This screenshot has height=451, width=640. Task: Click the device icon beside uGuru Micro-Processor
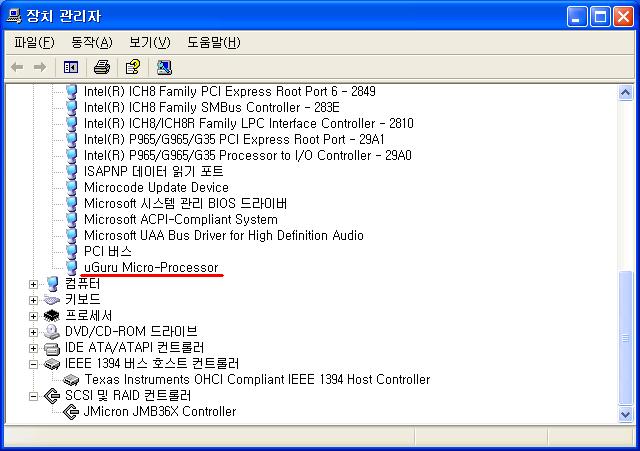coord(72,267)
